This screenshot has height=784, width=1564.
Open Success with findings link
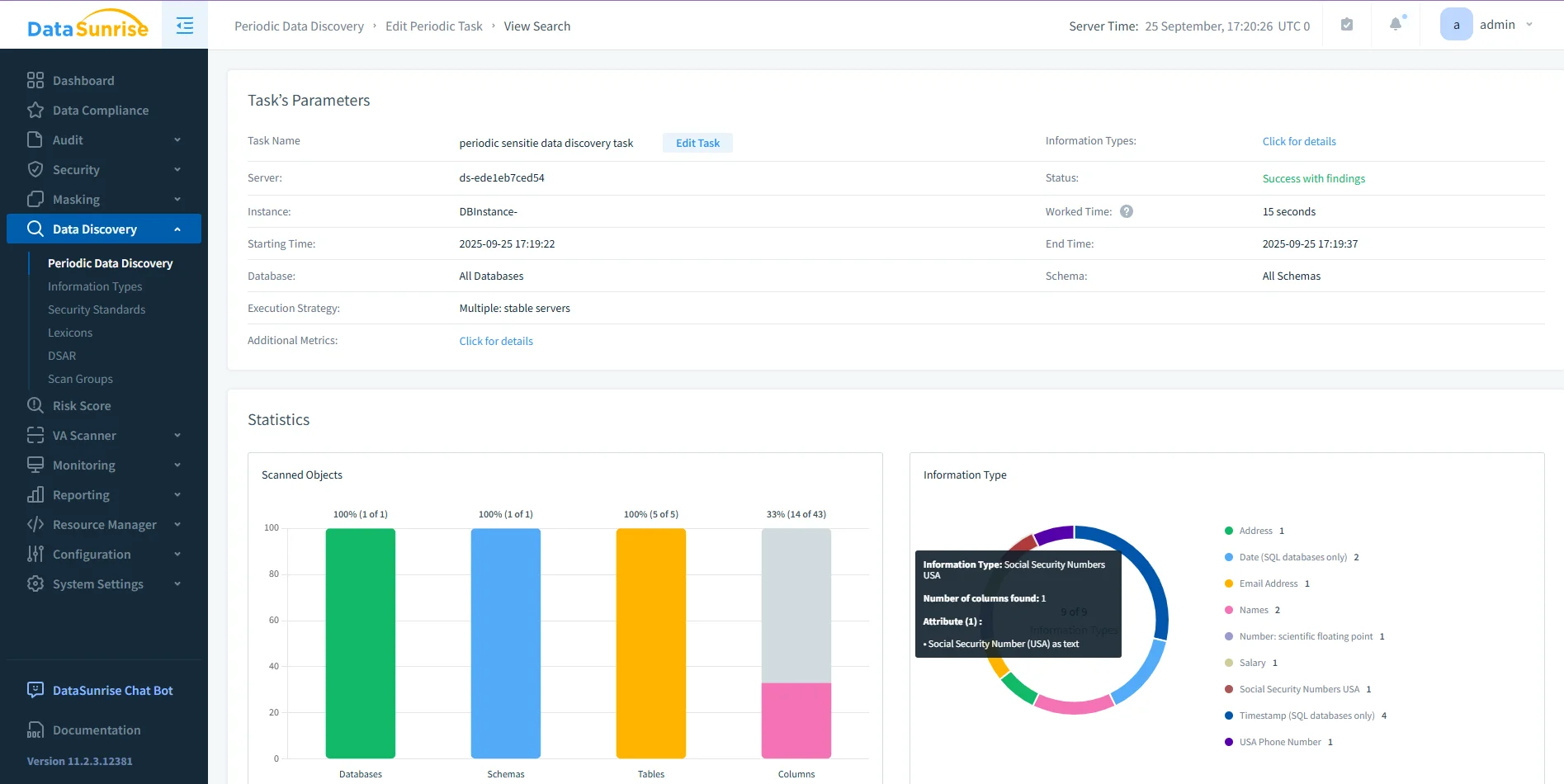pos(1314,178)
